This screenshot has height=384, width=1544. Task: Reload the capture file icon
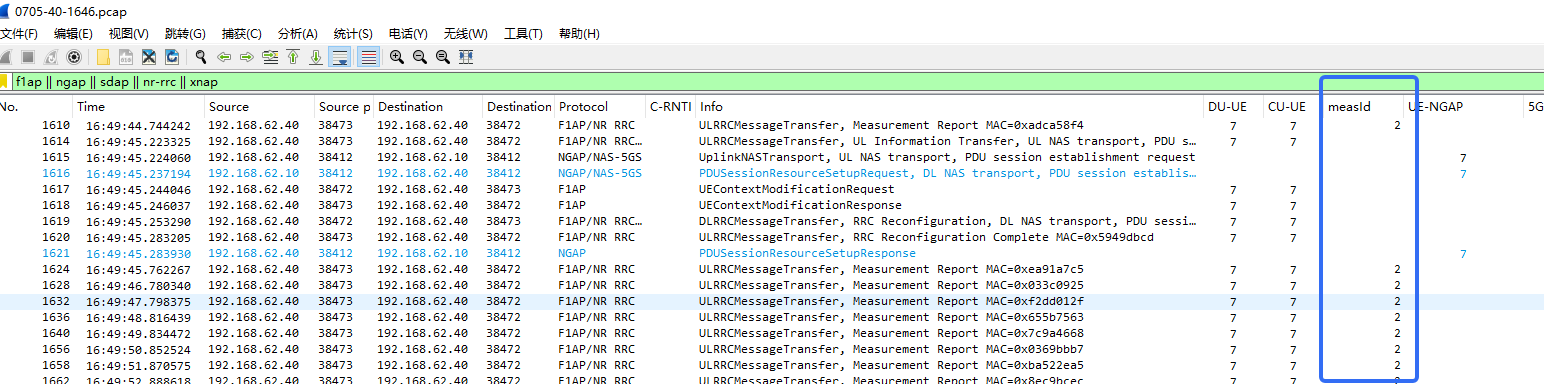[172, 57]
